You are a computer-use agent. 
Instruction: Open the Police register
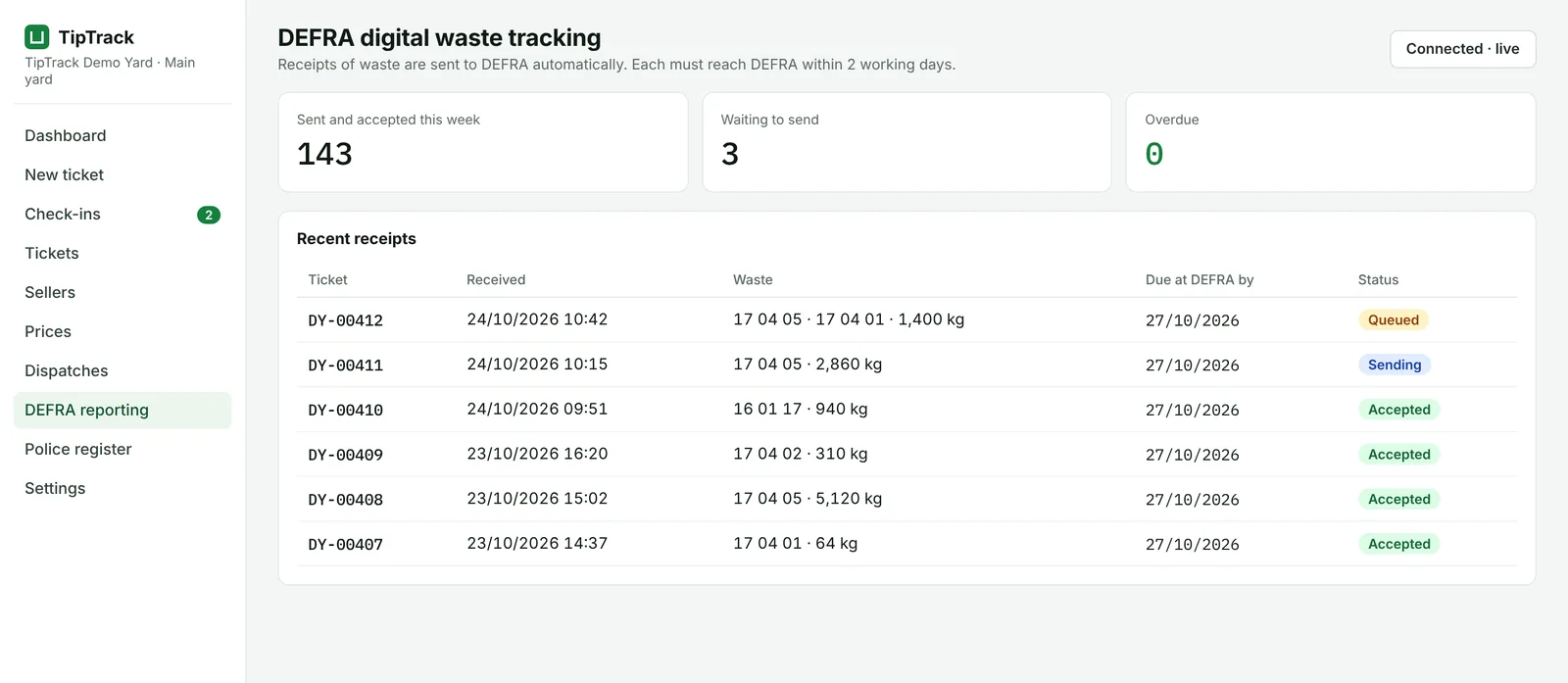click(x=122, y=450)
